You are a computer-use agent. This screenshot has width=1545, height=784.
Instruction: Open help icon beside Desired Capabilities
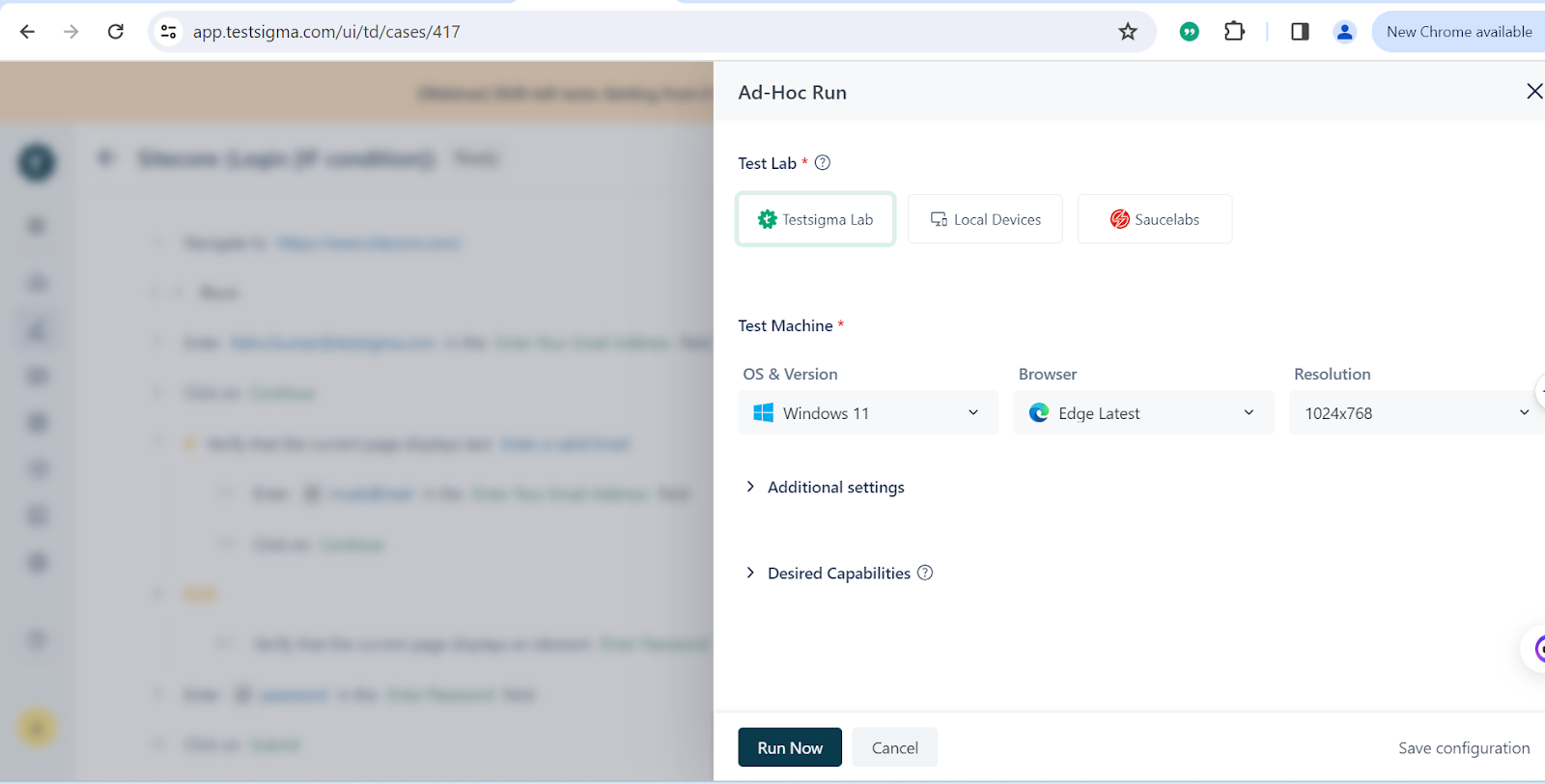point(925,573)
